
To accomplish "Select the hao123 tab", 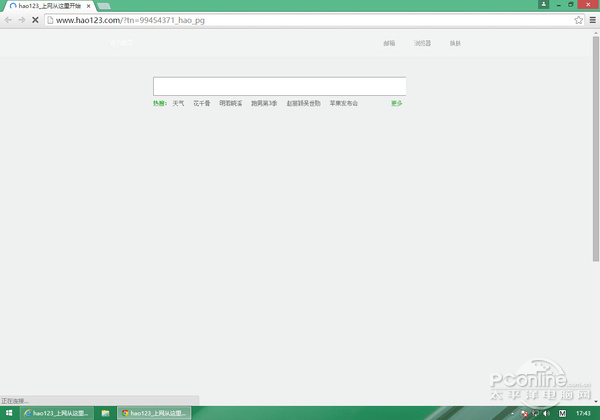I will click(49, 6).
